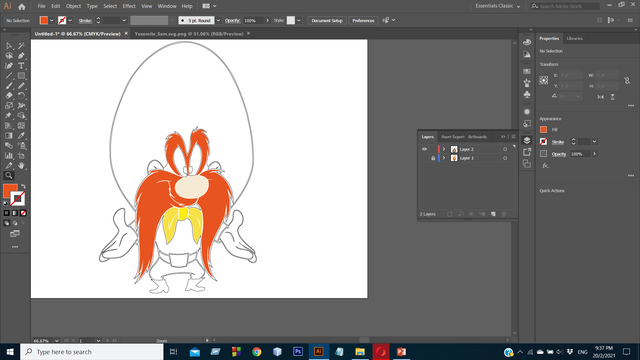Toggle Layer 1 visibility box
Image resolution: width=640 pixels, height=360 pixels.
coord(424,158)
